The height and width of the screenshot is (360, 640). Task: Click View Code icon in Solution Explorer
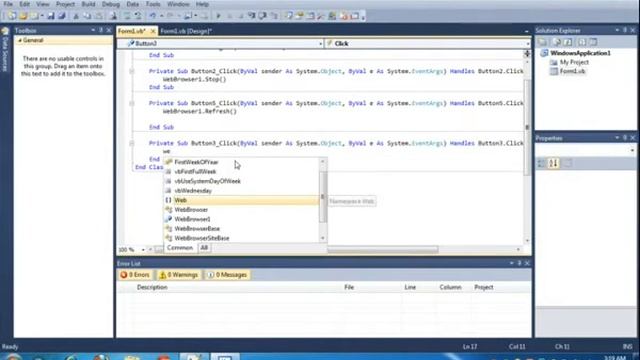[x=582, y=42]
